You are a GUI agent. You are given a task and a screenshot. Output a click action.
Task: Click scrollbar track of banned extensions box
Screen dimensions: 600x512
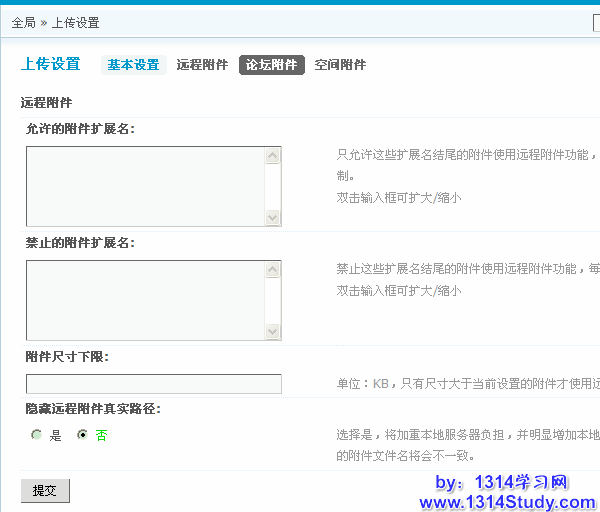point(273,300)
